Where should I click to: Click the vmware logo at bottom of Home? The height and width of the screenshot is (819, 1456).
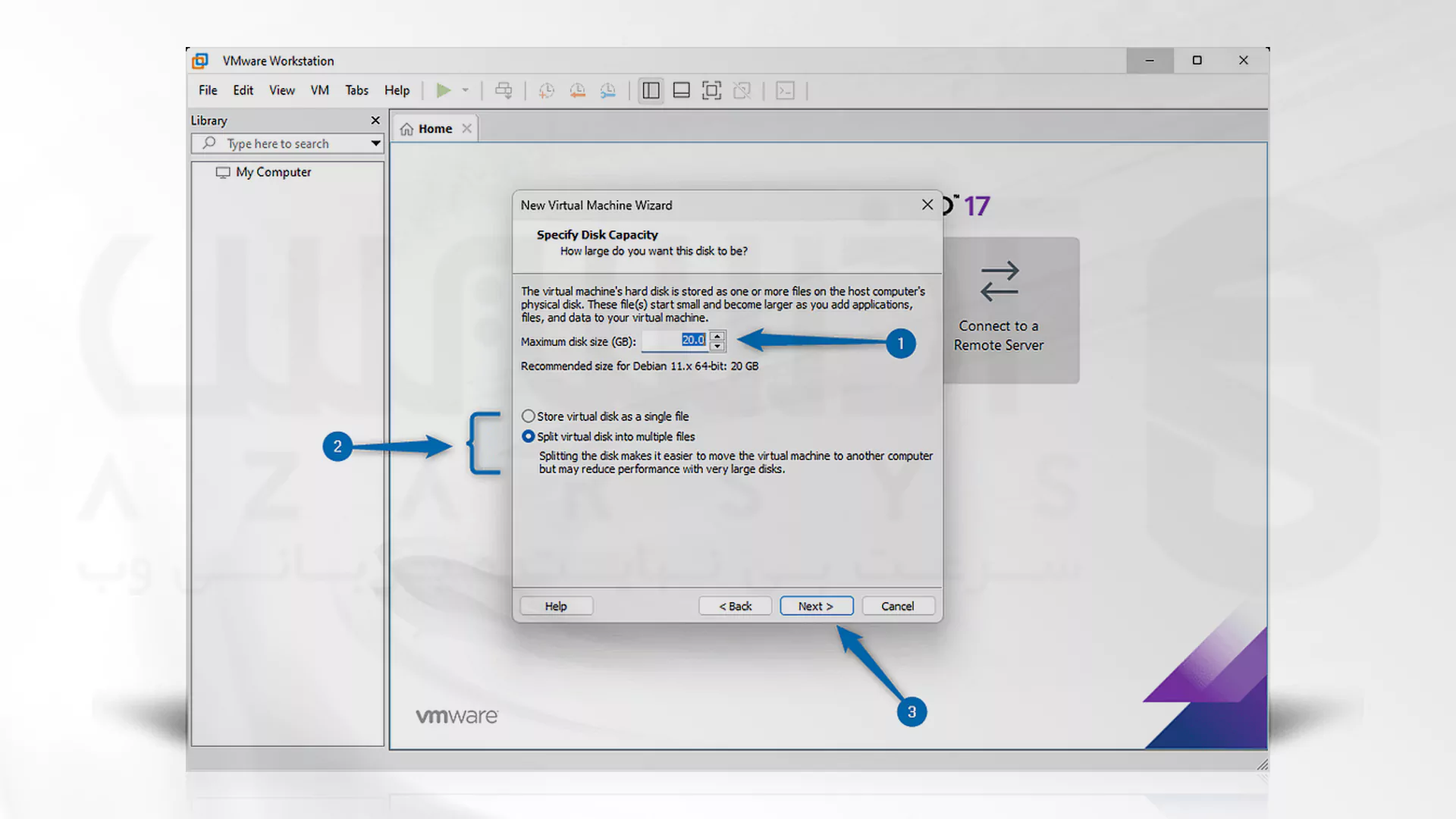click(x=457, y=716)
